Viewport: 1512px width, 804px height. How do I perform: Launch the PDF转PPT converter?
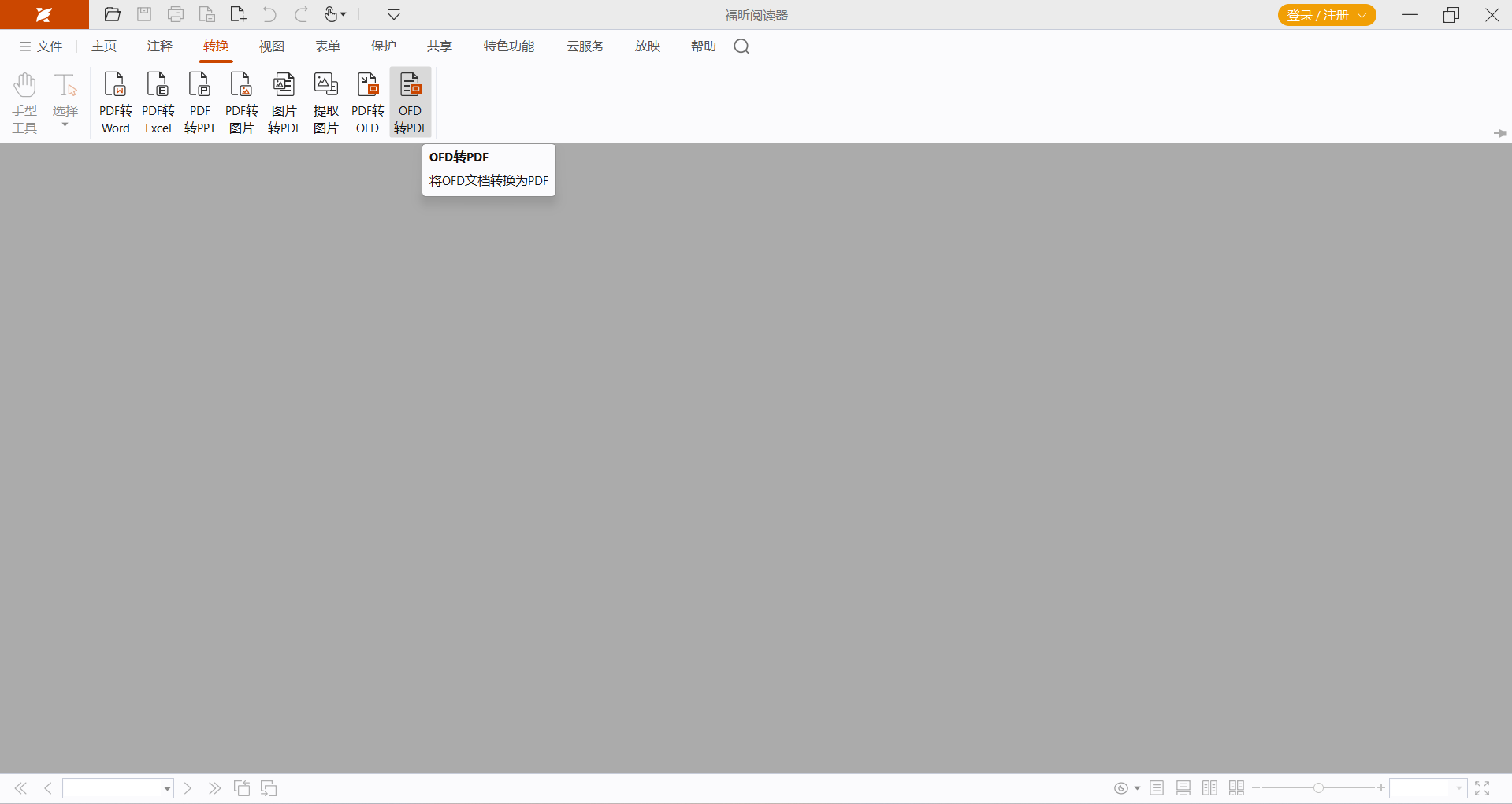(199, 102)
